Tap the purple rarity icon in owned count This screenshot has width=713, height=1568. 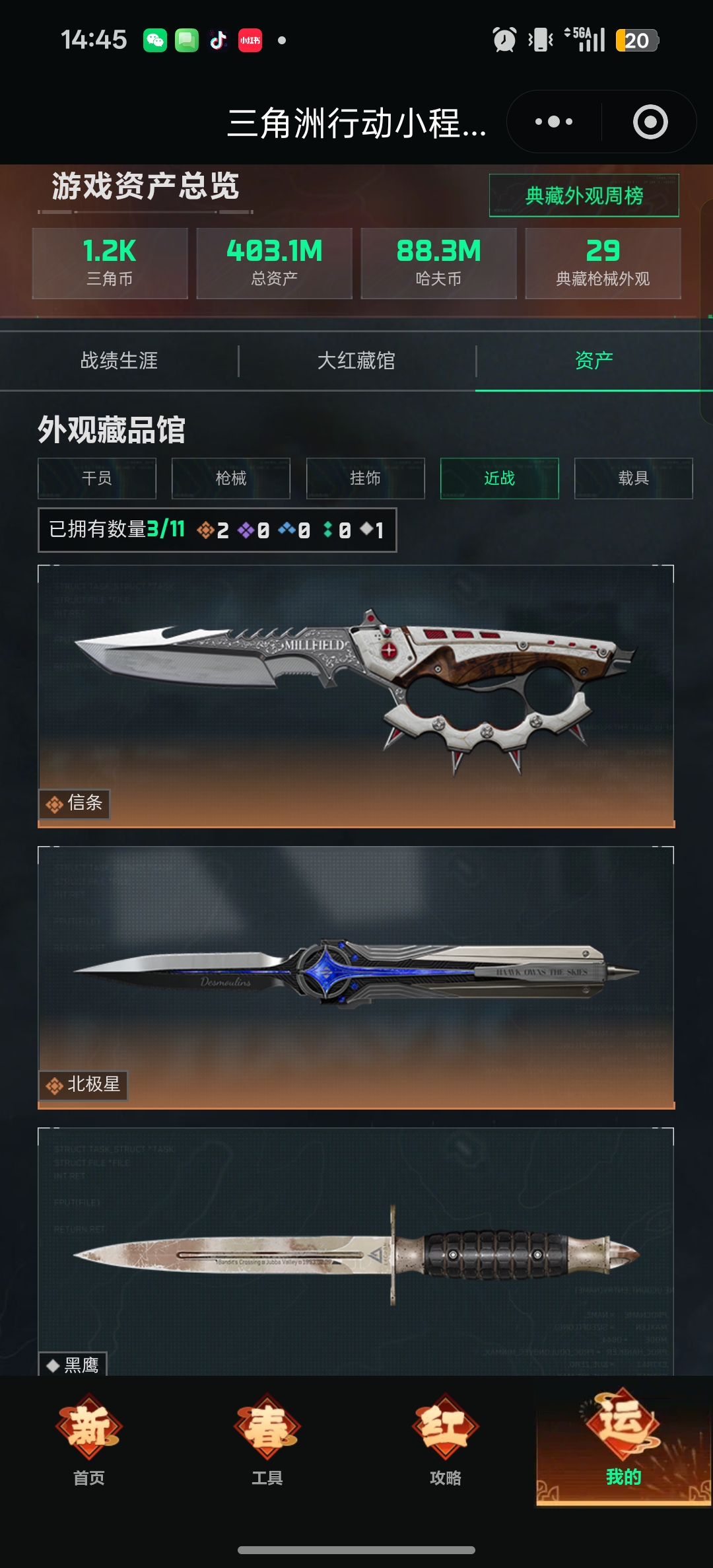tap(246, 530)
